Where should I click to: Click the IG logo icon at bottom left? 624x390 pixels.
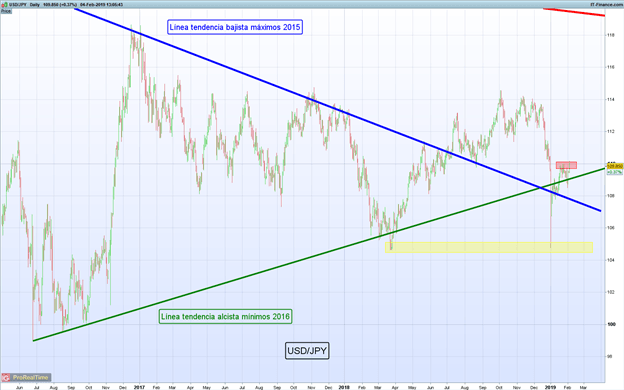[6, 377]
